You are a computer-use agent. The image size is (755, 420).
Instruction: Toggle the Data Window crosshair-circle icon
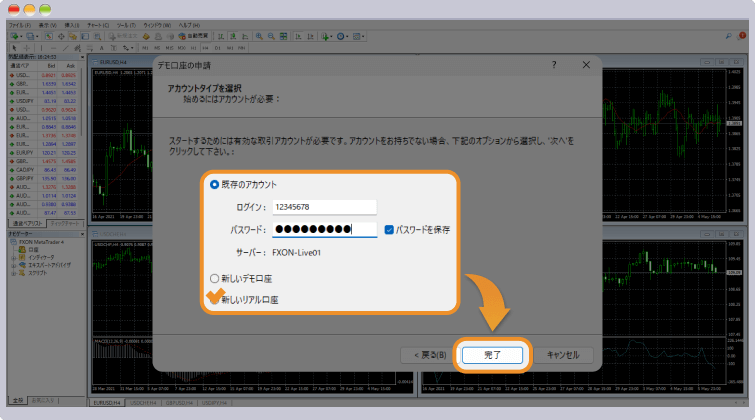pos(61,36)
